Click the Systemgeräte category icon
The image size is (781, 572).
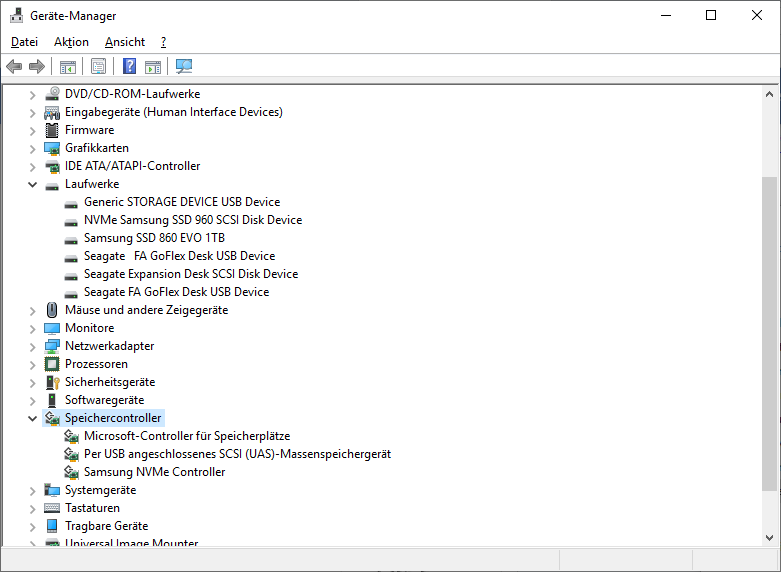coord(52,490)
